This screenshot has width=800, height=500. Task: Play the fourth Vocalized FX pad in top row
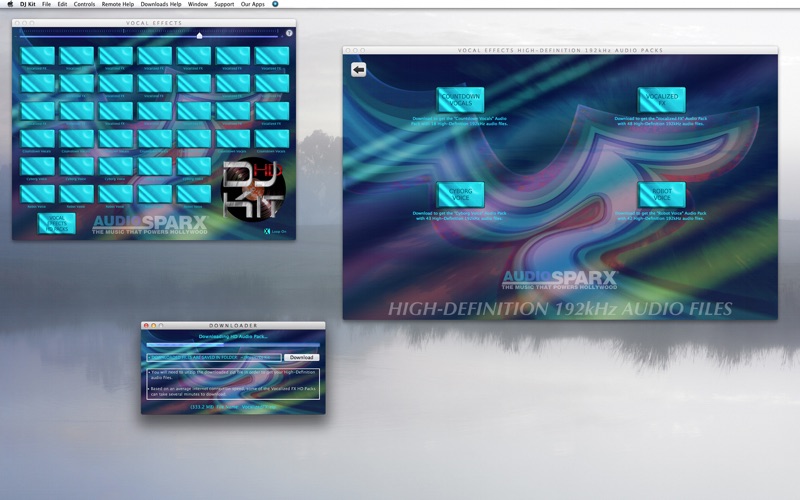(155, 56)
